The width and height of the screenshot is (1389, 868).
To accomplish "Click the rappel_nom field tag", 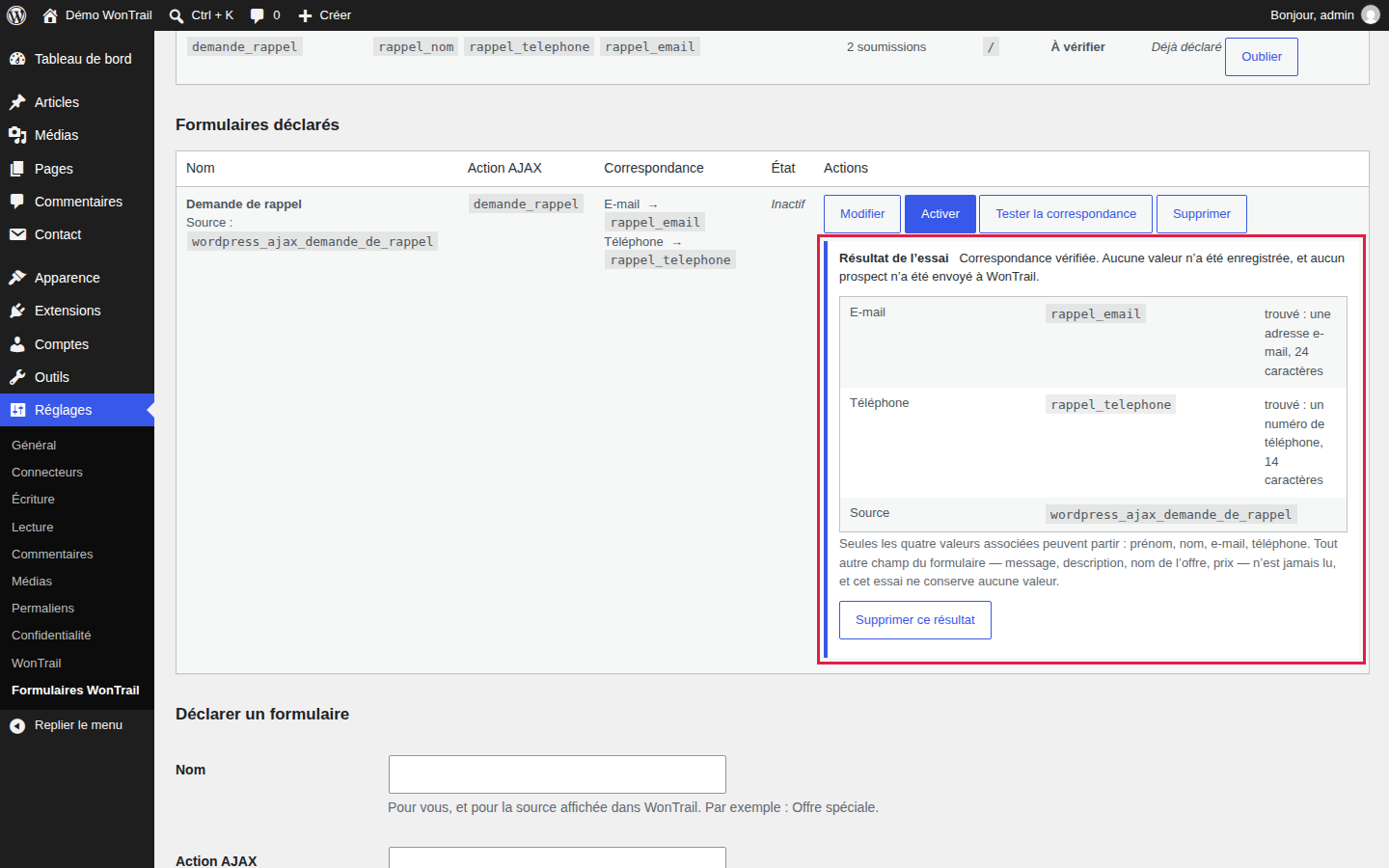I will coord(416,47).
